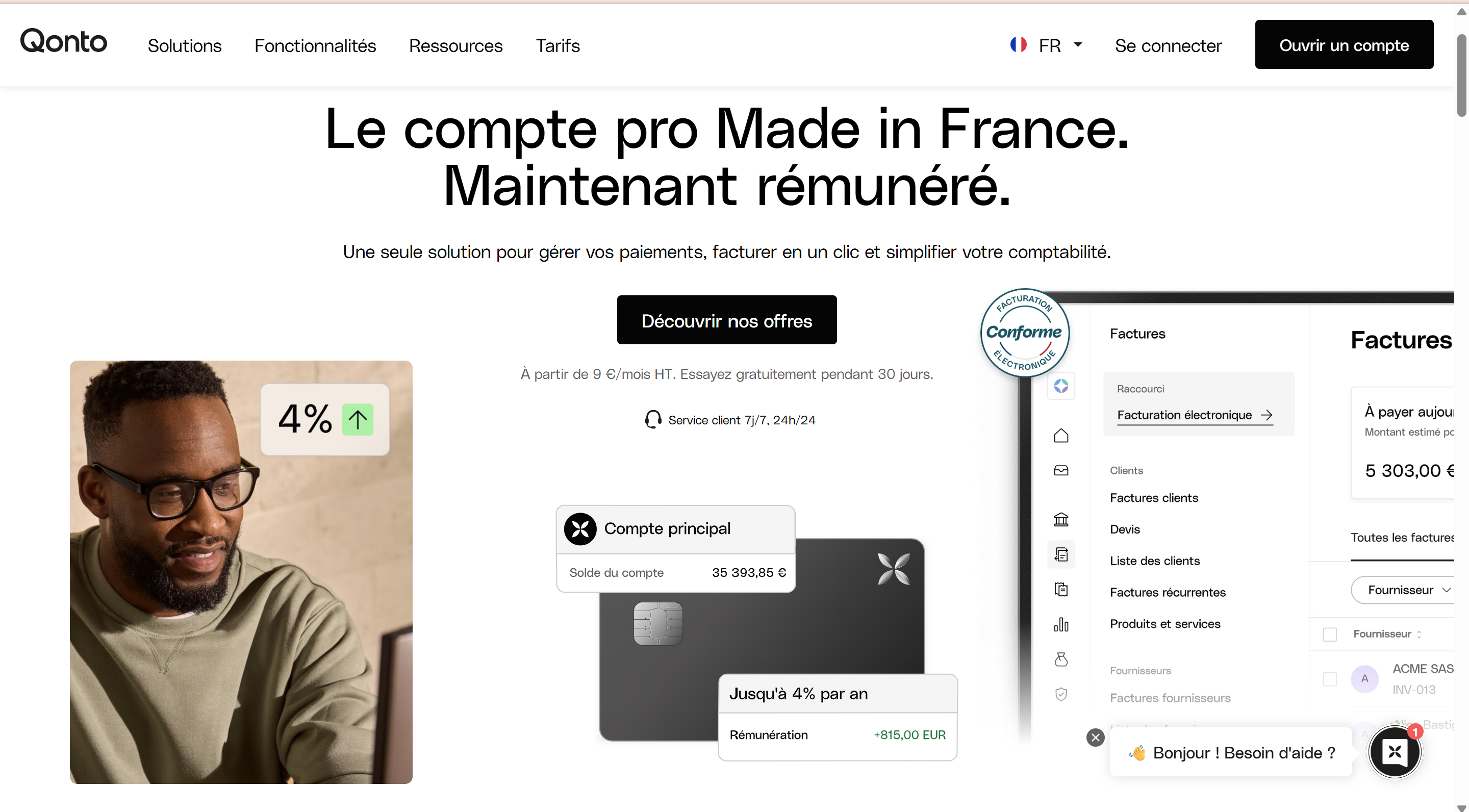Follow the Facturation électronique shortcut link
The image size is (1469, 812).
pos(1194,415)
